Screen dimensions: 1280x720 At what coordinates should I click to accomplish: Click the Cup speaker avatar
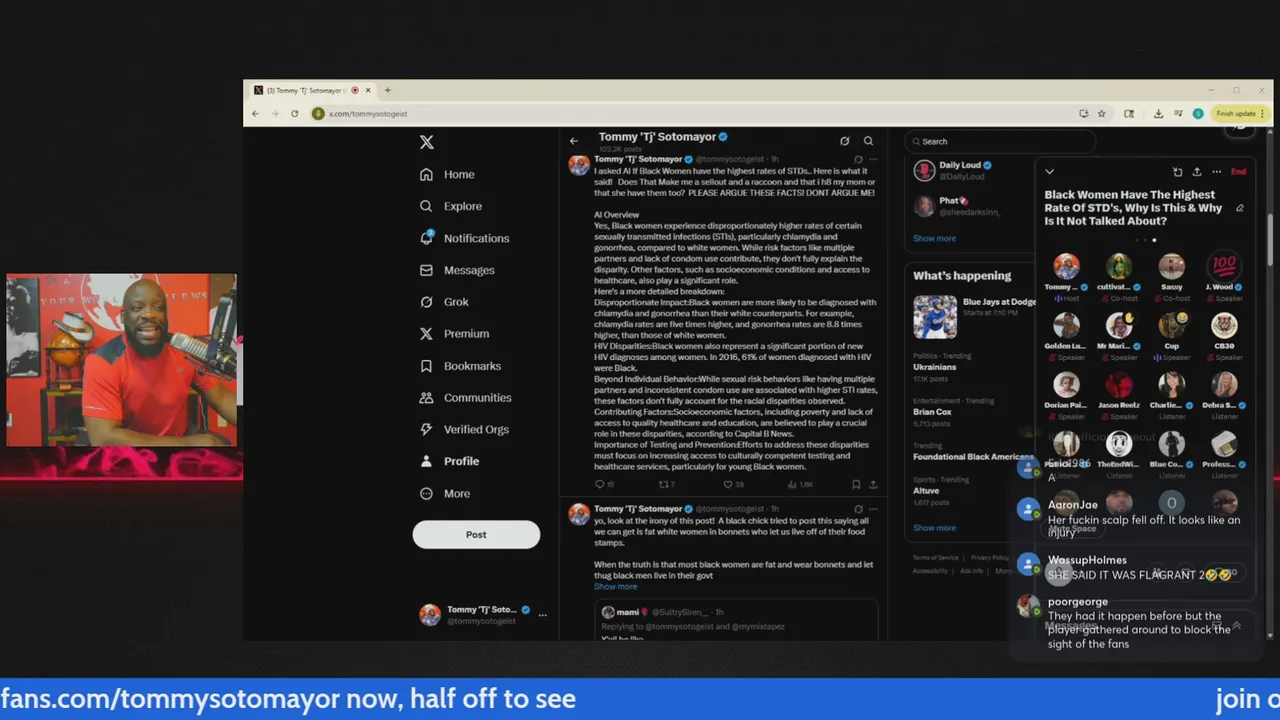[1171, 325]
